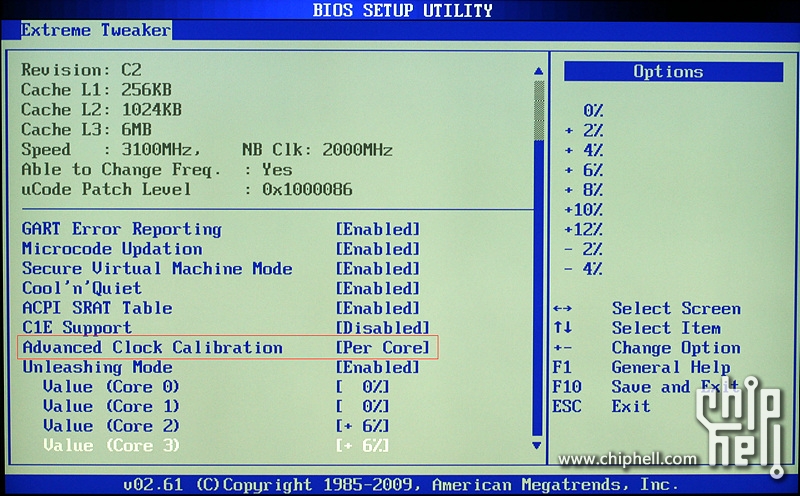800x496 pixels.
Task: Click the scrollbar down arrow
Action: pyautogui.click(x=537, y=445)
